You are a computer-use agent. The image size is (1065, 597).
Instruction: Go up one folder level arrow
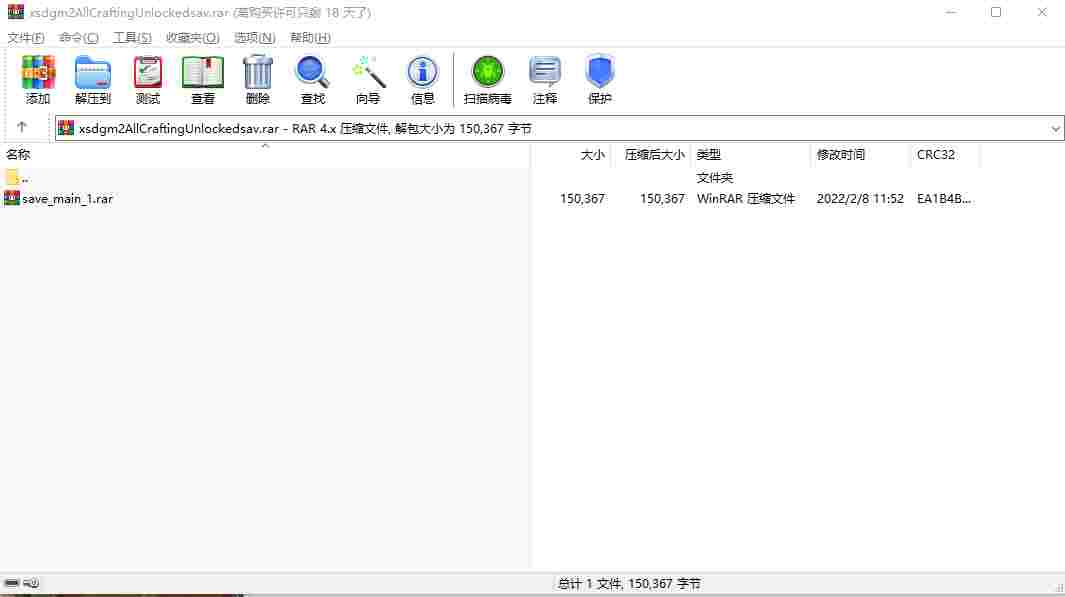[22, 127]
